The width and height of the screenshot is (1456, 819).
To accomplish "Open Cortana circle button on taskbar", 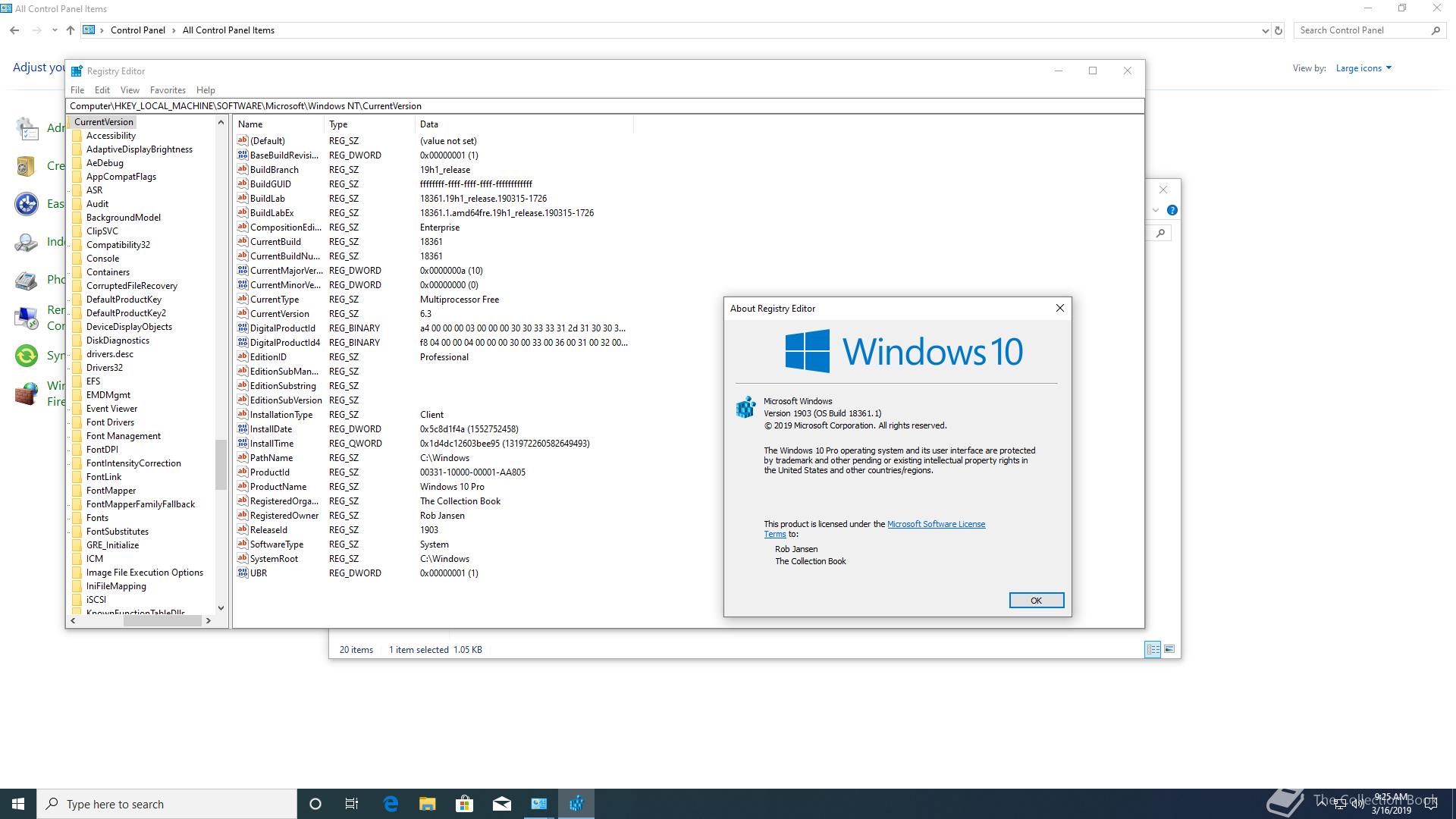I will (315, 804).
